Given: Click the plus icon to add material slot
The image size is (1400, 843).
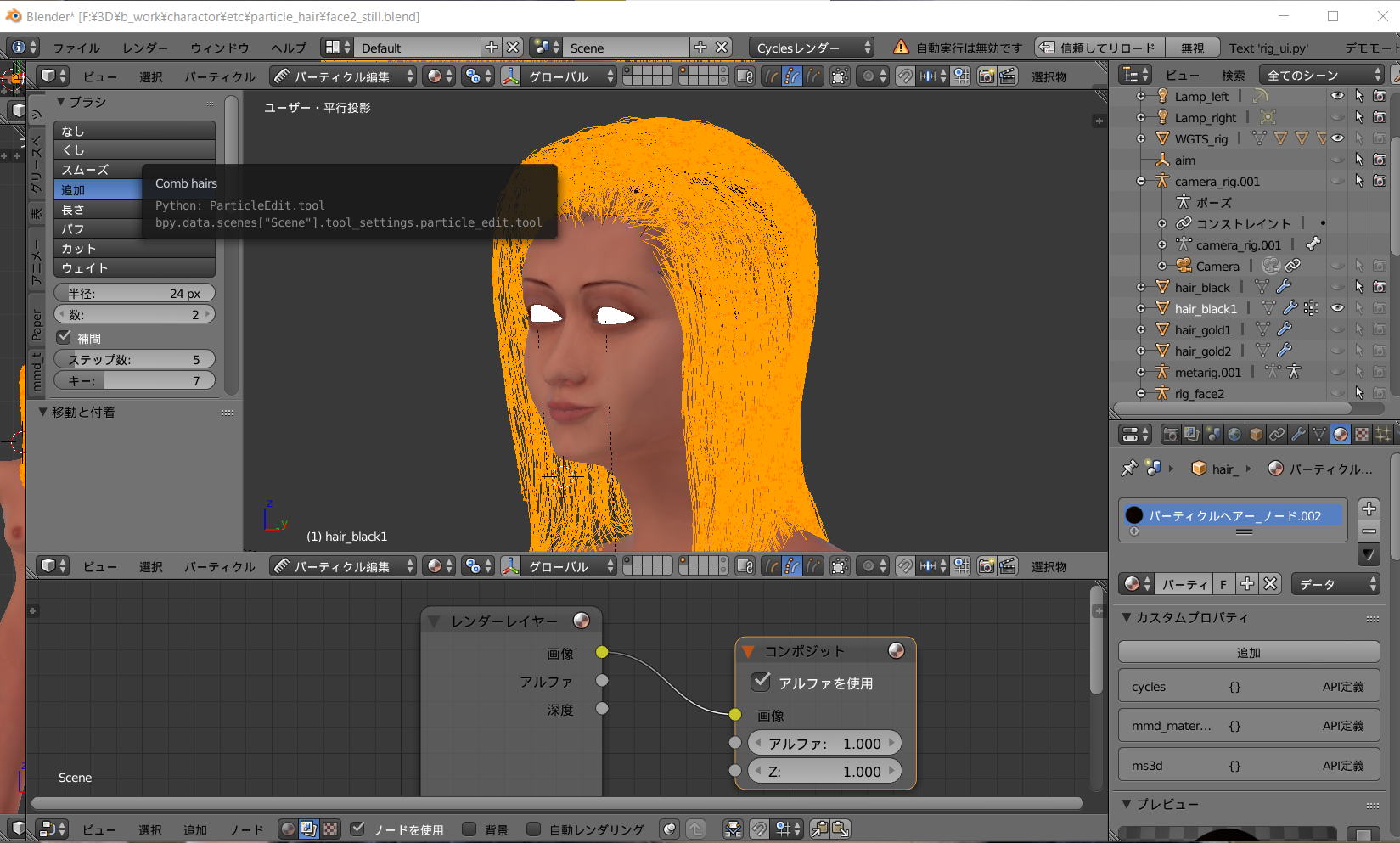Looking at the screenshot, I should tap(1369, 509).
